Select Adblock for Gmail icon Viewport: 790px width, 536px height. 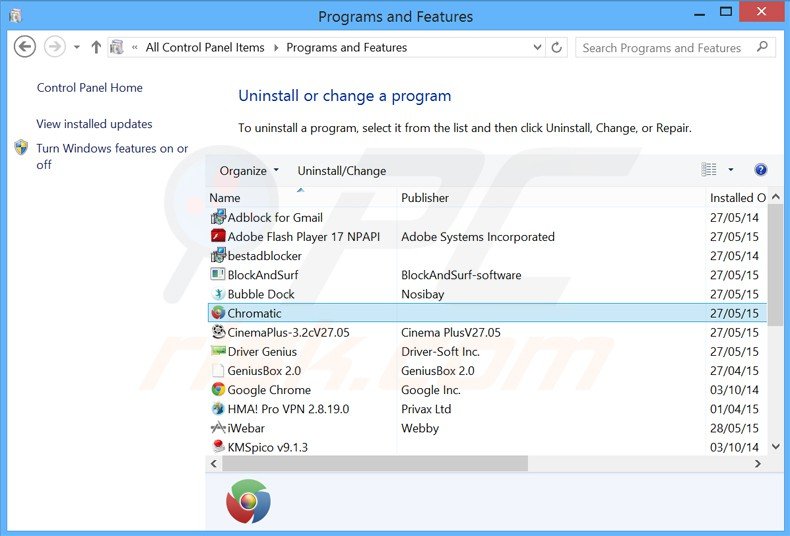tap(218, 217)
